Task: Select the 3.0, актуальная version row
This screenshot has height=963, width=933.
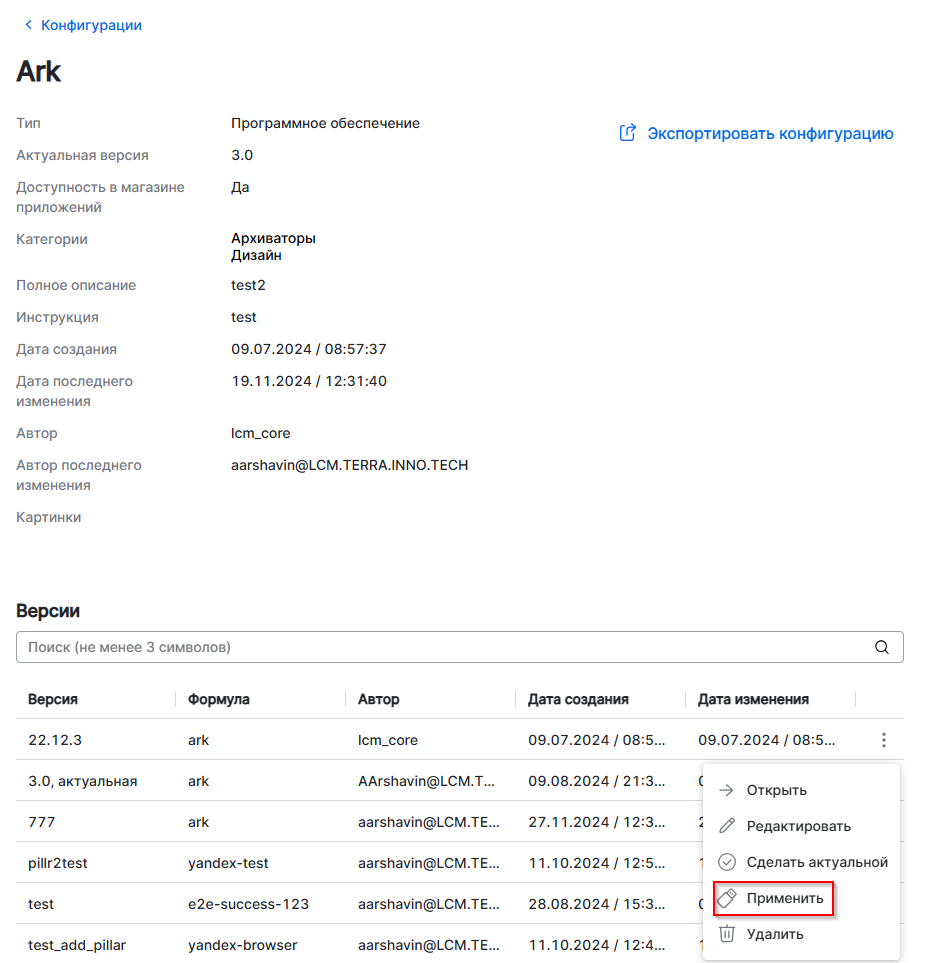Action: 83,781
